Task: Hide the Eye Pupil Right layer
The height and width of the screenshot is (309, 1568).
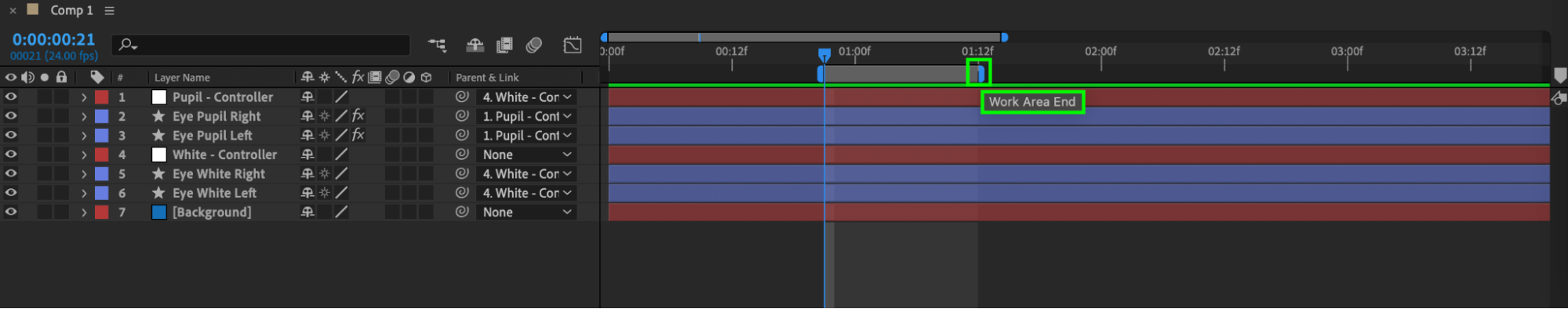Action: click(10, 116)
